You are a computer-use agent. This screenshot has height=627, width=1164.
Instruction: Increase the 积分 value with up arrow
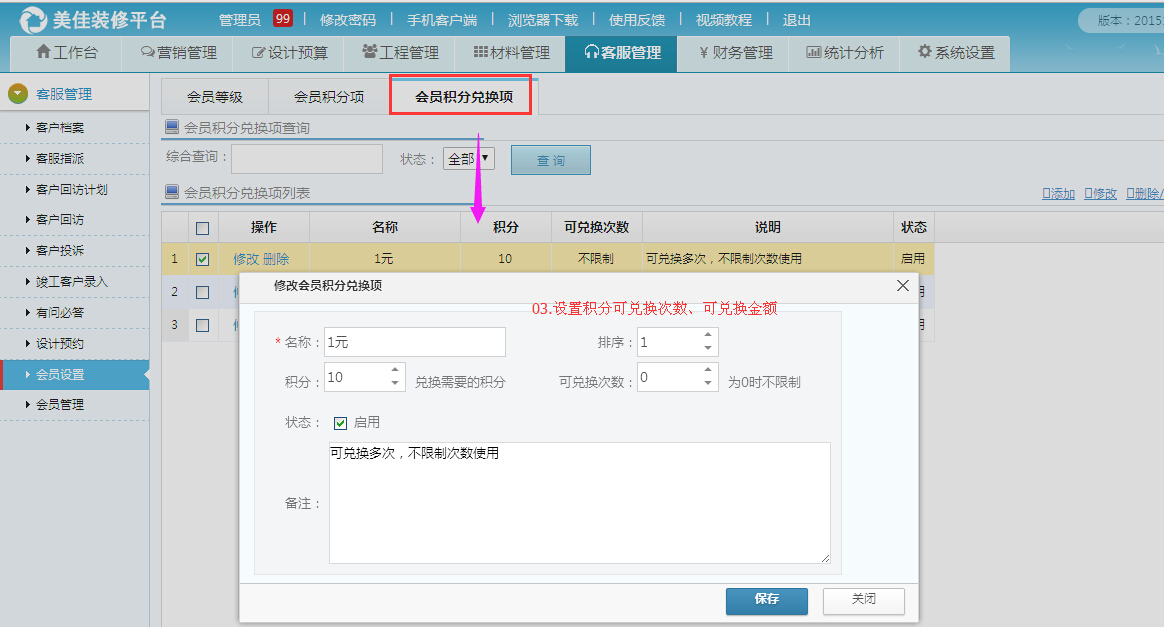[x=395, y=371]
